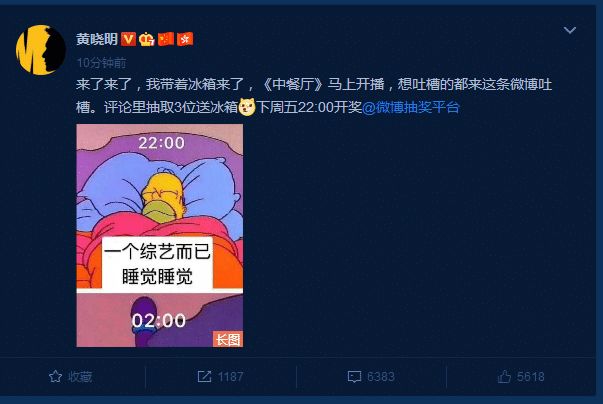Screen dimensions: 603x404
Task: Click the repost share icon
Action: (x=204, y=376)
